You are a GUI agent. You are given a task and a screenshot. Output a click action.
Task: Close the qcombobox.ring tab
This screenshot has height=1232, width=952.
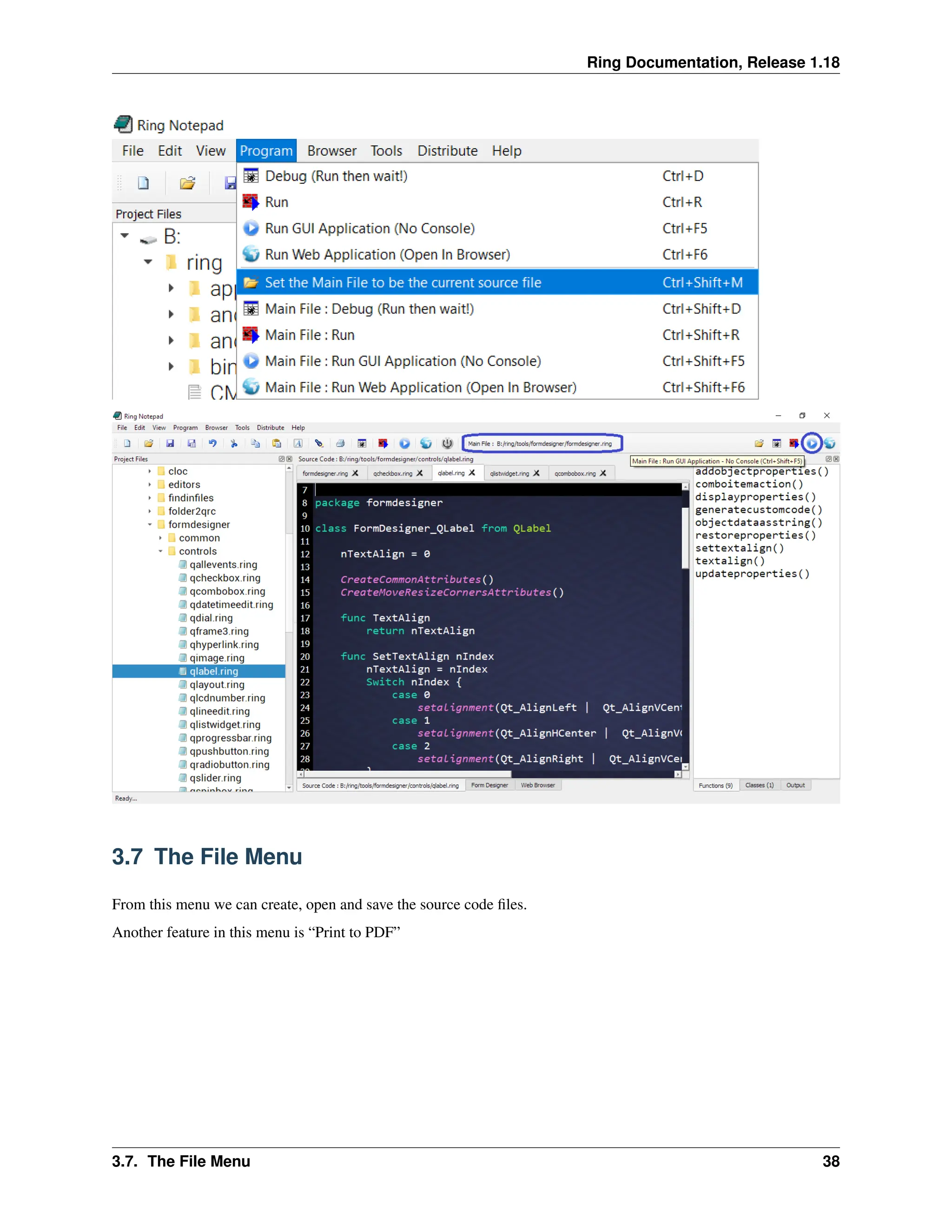603,473
